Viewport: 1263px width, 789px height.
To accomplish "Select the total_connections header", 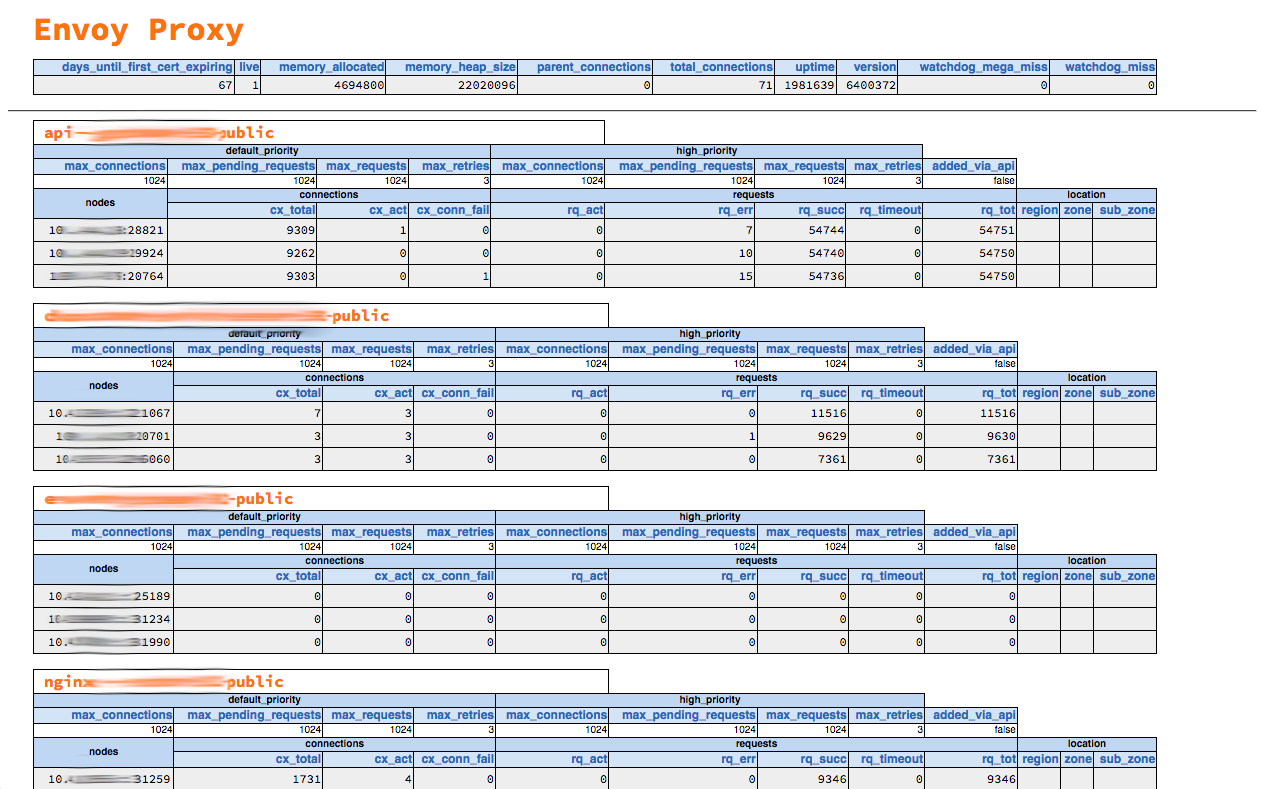I will (x=722, y=67).
